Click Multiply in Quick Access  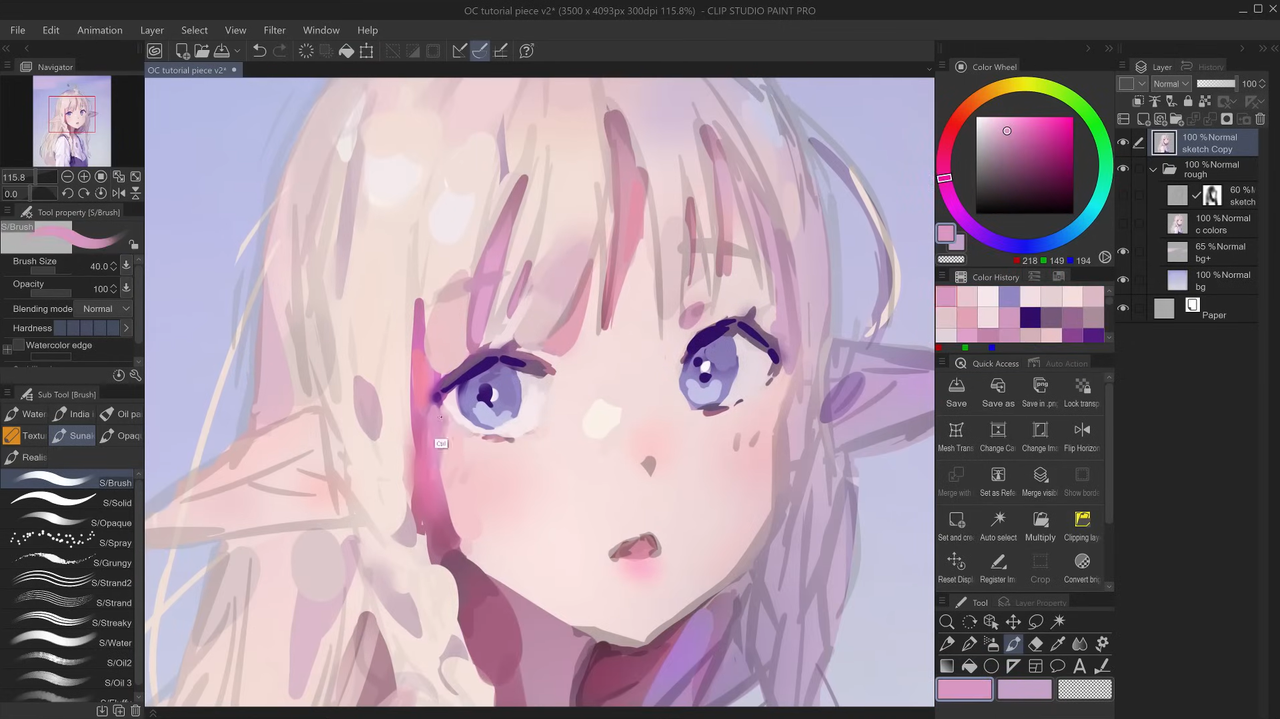coord(1040,526)
